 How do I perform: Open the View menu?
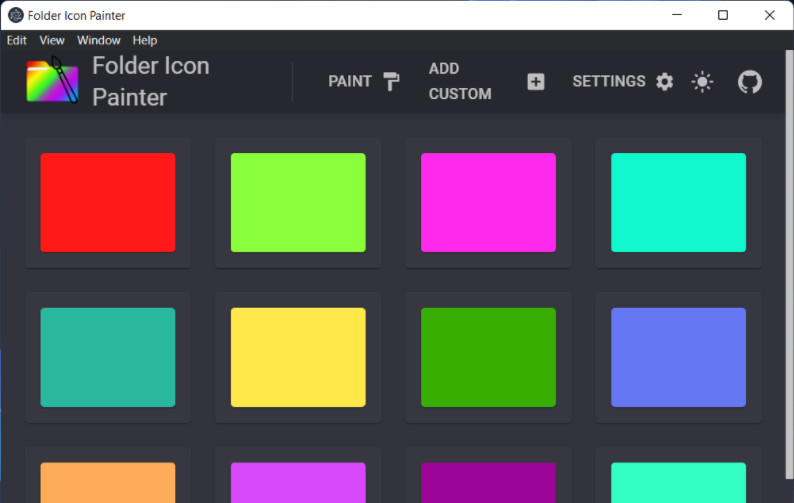point(52,41)
